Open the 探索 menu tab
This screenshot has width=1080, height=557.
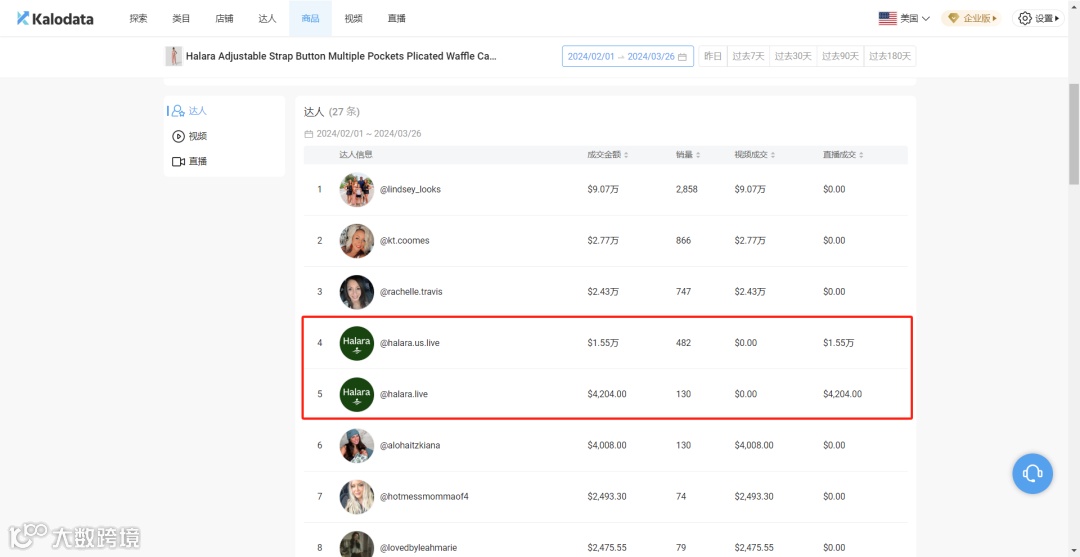click(x=138, y=19)
